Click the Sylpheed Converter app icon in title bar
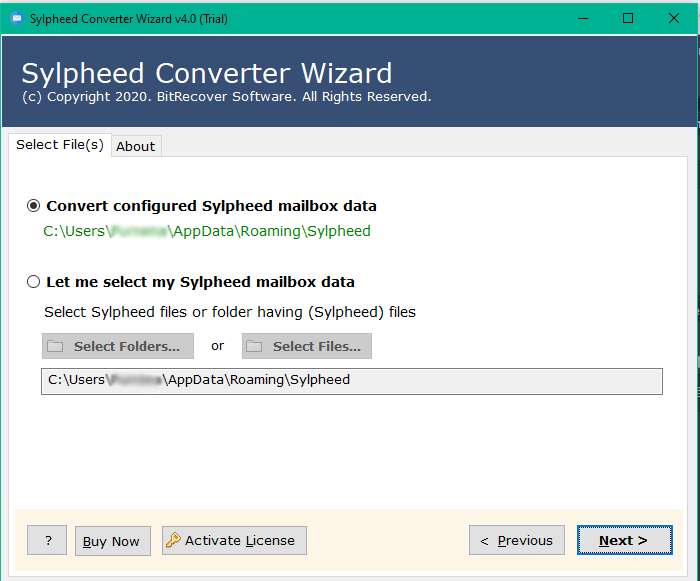The height and width of the screenshot is (581, 700). [x=16, y=18]
